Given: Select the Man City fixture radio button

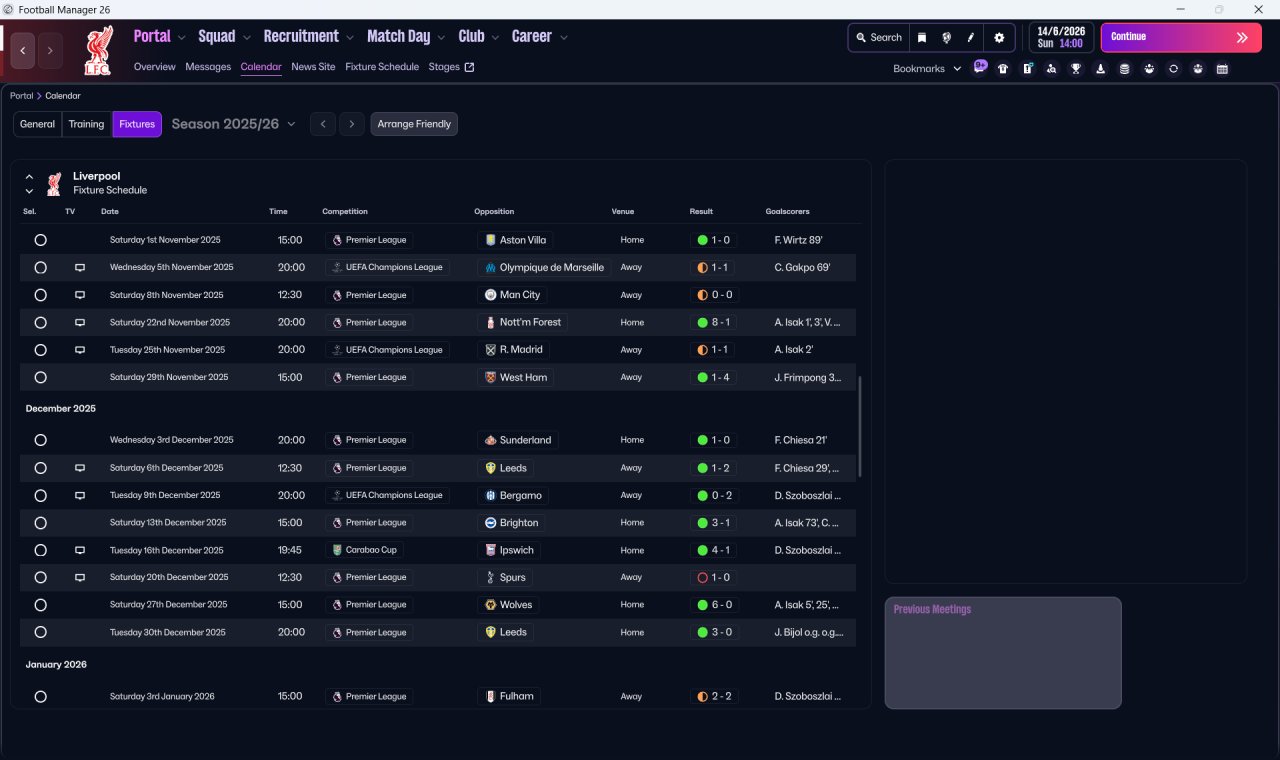Looking at the screenshot, I should pos(40,295).
